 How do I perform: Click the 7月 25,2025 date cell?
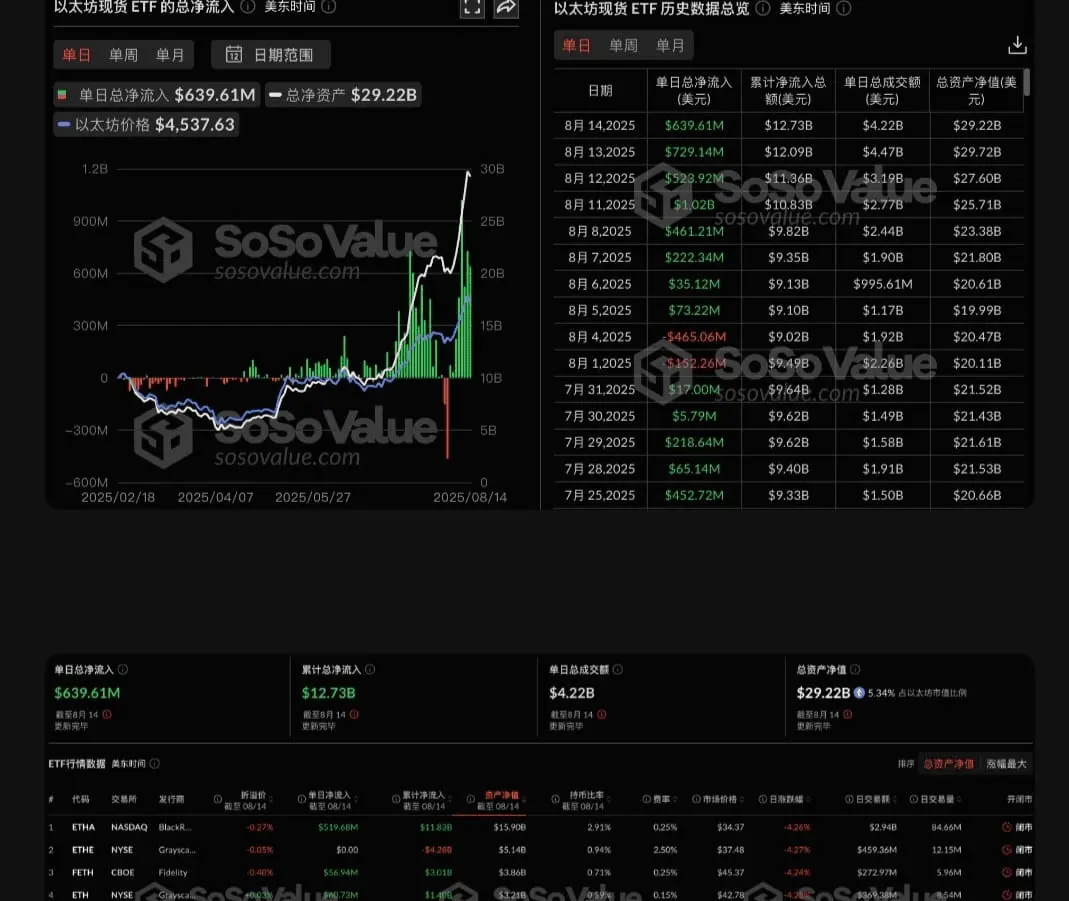[x=599, y=495]
